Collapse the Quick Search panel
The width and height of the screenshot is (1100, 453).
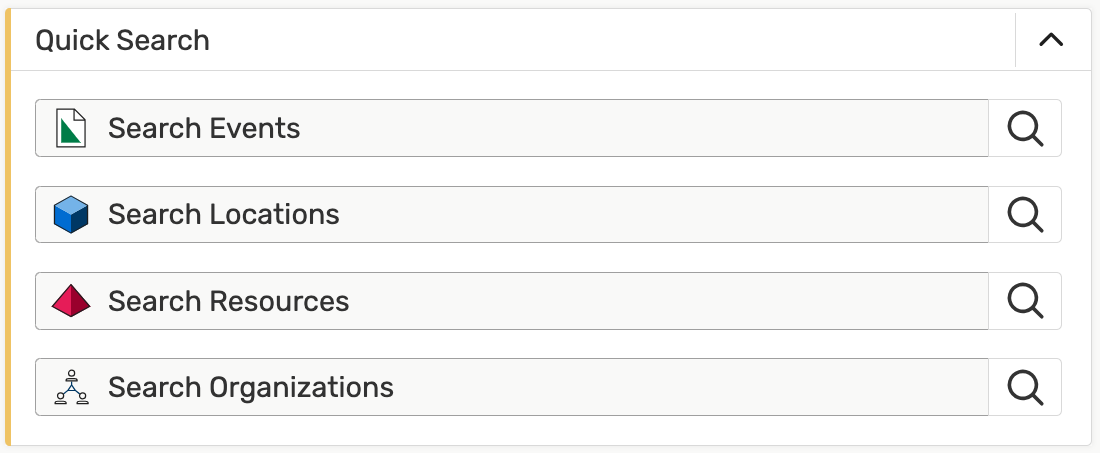pos(1051,41)
